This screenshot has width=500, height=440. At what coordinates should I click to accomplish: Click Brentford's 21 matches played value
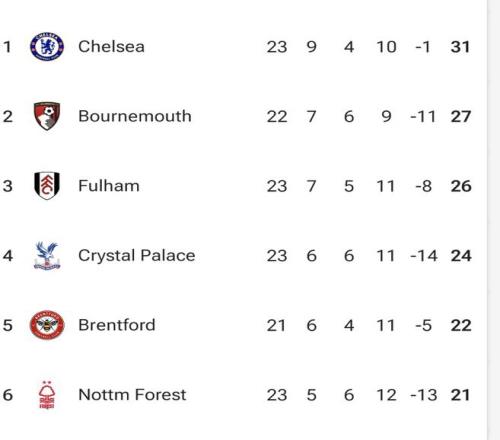[276, 325]
